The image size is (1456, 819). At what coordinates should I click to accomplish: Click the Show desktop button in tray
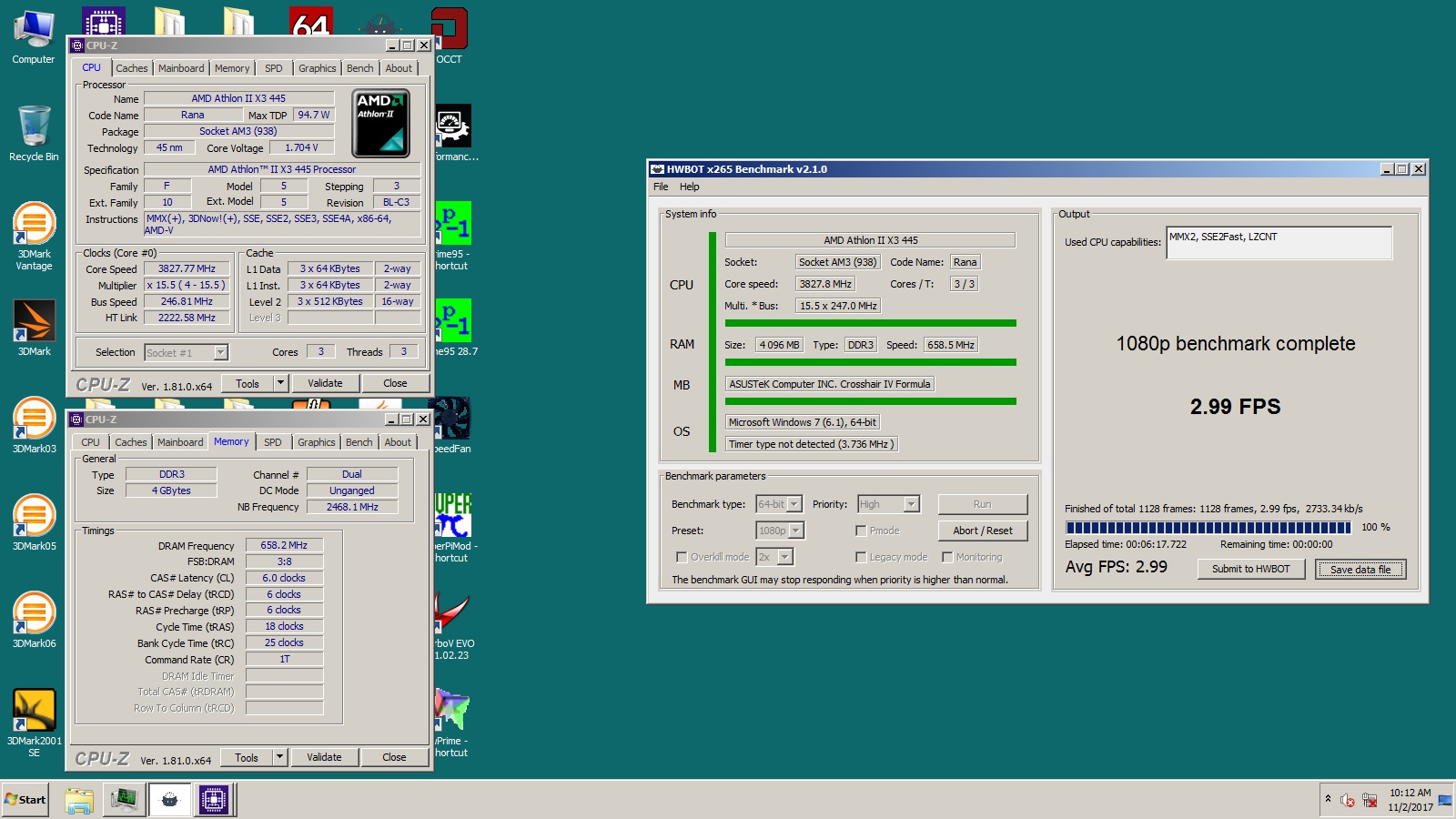pyautogui.click(x=1446, y=800)
